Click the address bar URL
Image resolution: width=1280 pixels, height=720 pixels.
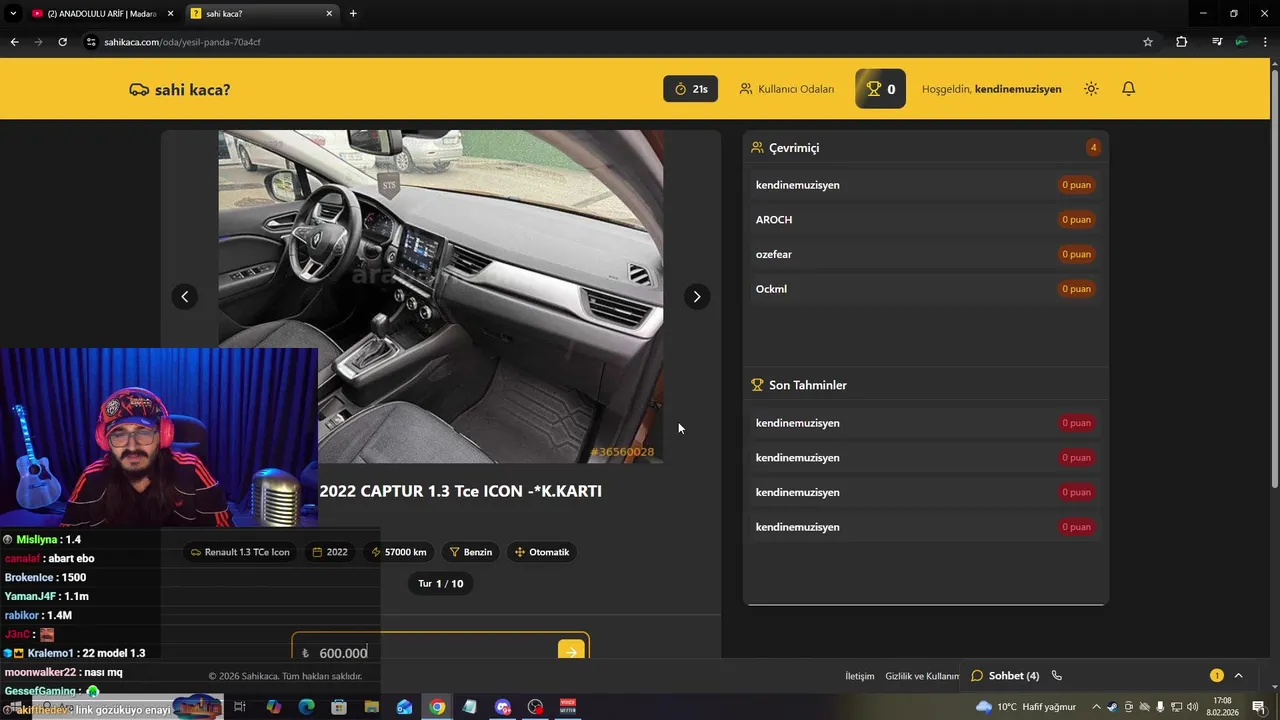(183, 42)
